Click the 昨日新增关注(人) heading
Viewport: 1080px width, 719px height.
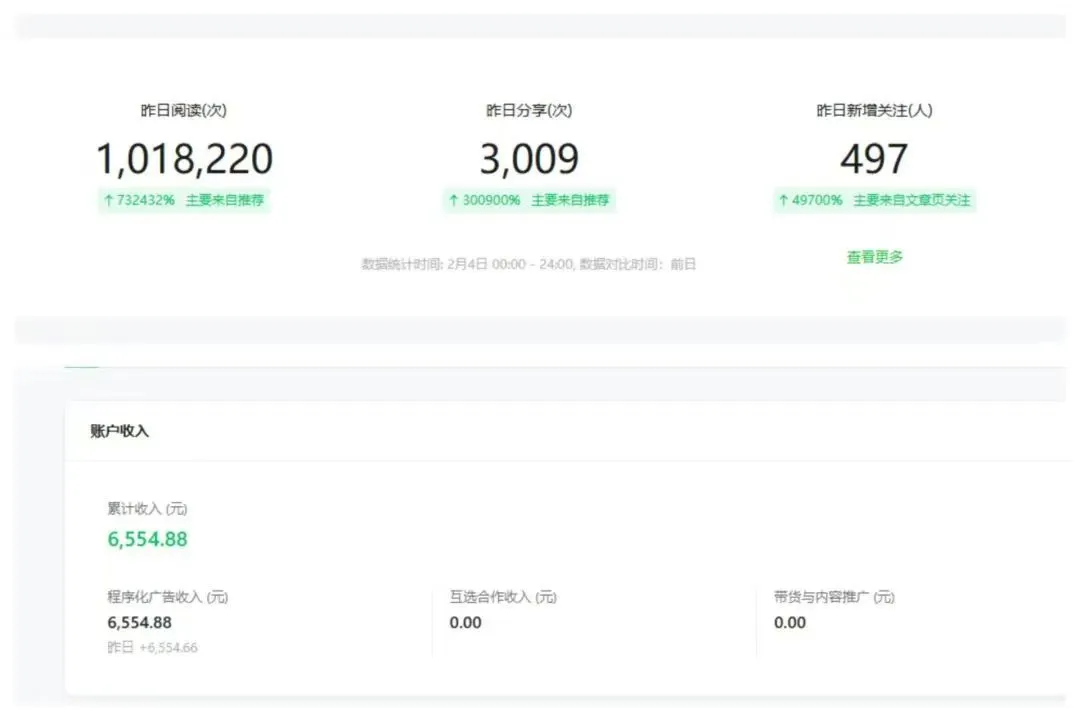tap(874, 111)
